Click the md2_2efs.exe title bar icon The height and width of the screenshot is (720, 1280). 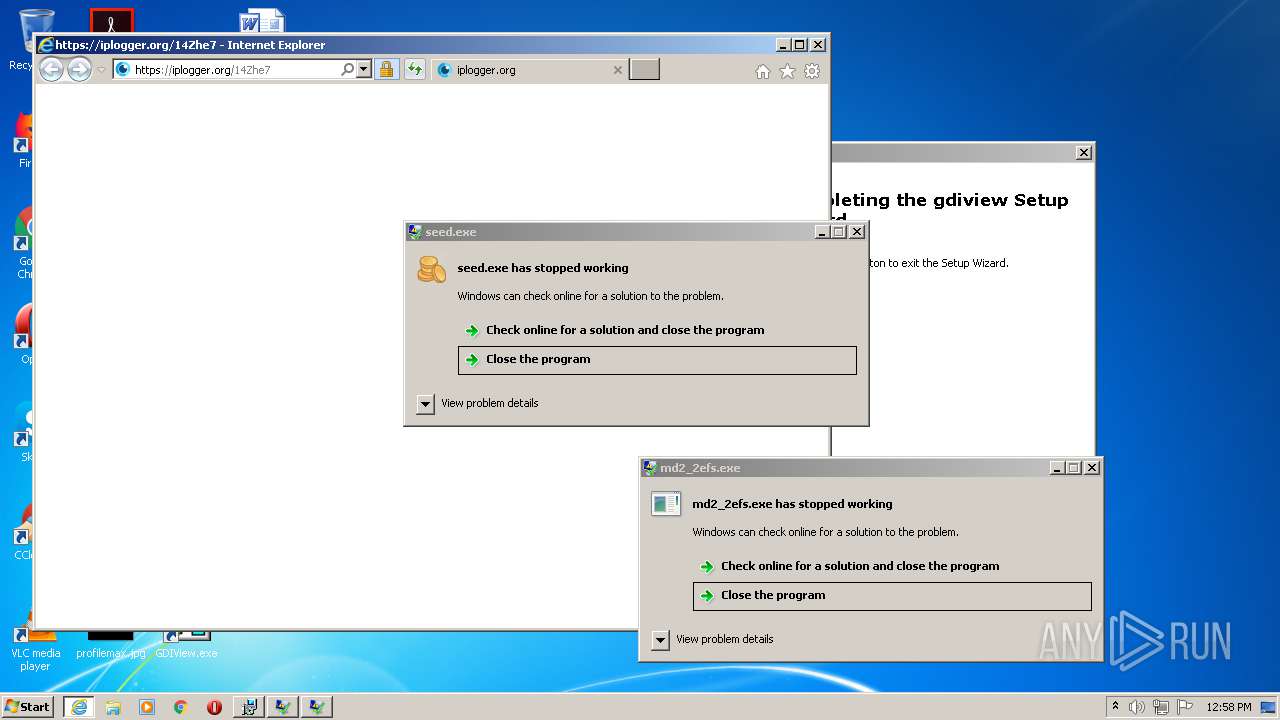click(x=650, y=468)
